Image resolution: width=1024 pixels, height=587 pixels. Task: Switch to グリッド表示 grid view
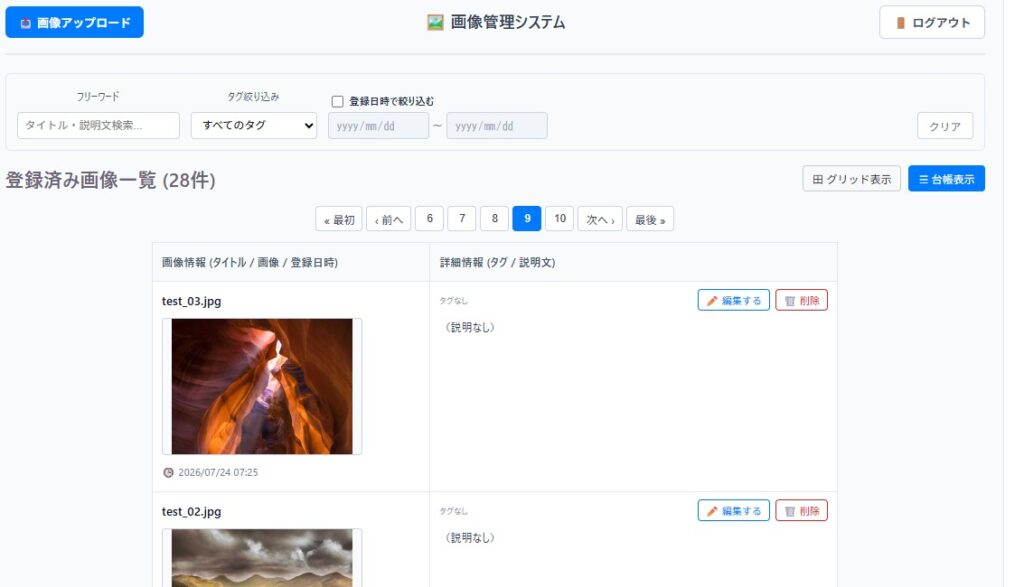point(852,179)
